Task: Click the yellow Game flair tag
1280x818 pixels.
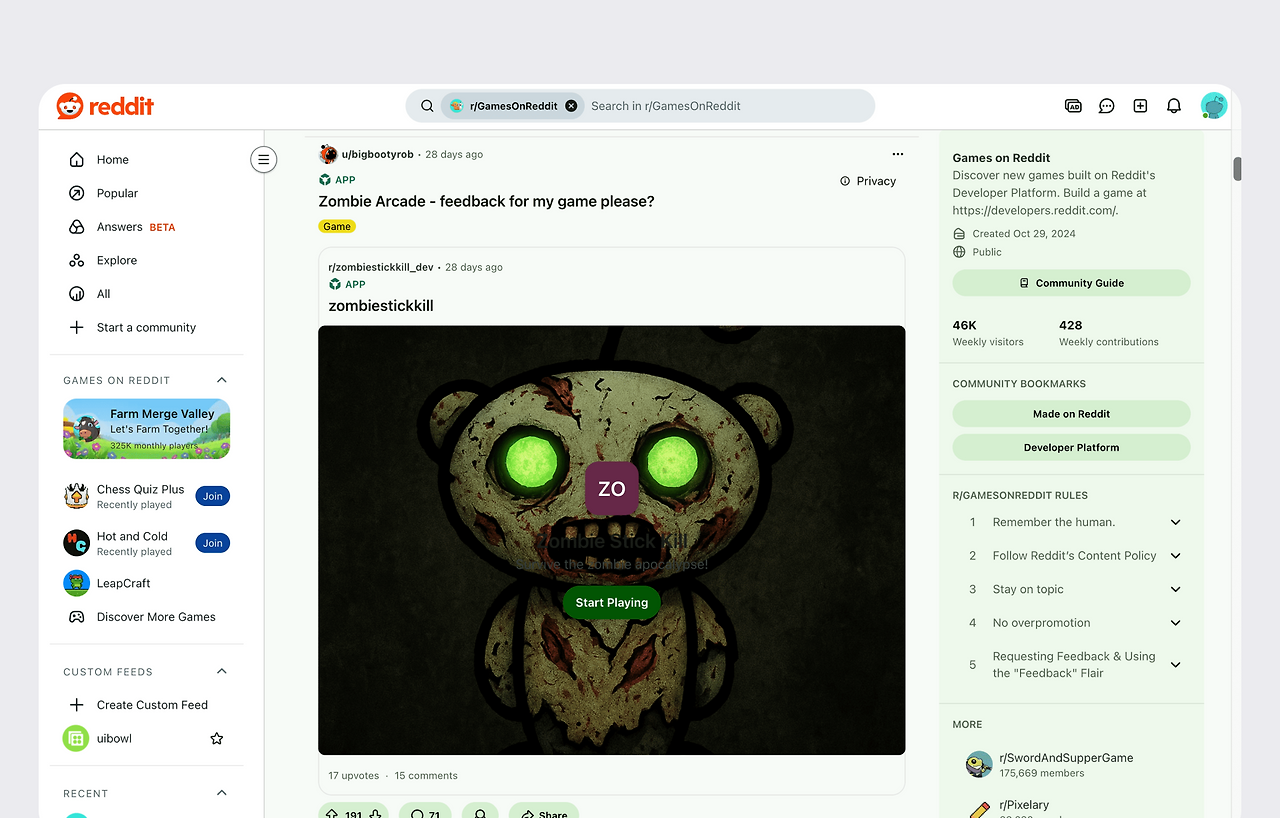Action: (x=337, y=227)
